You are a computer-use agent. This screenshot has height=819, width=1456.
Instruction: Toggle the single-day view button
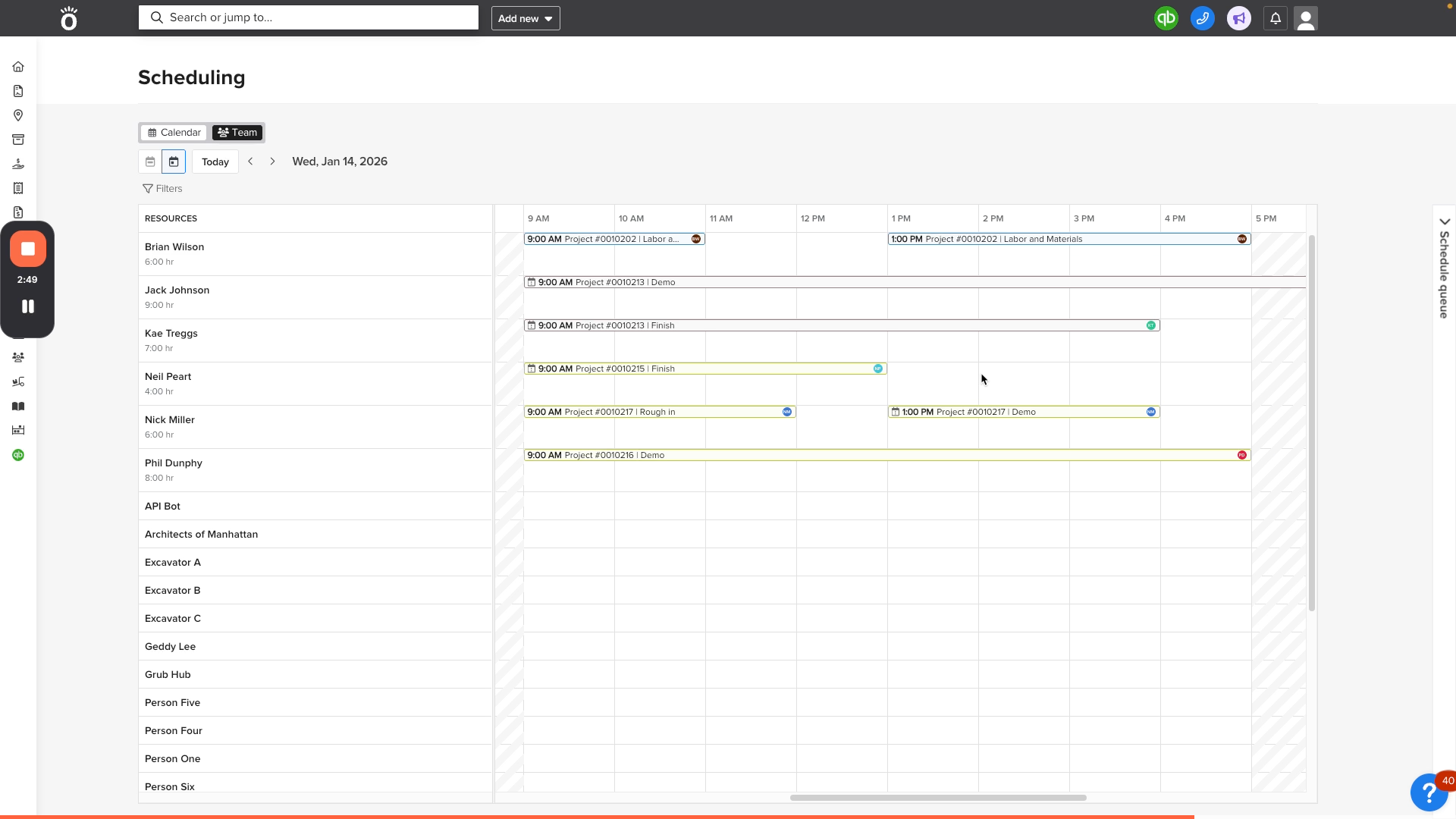point(174,162)
